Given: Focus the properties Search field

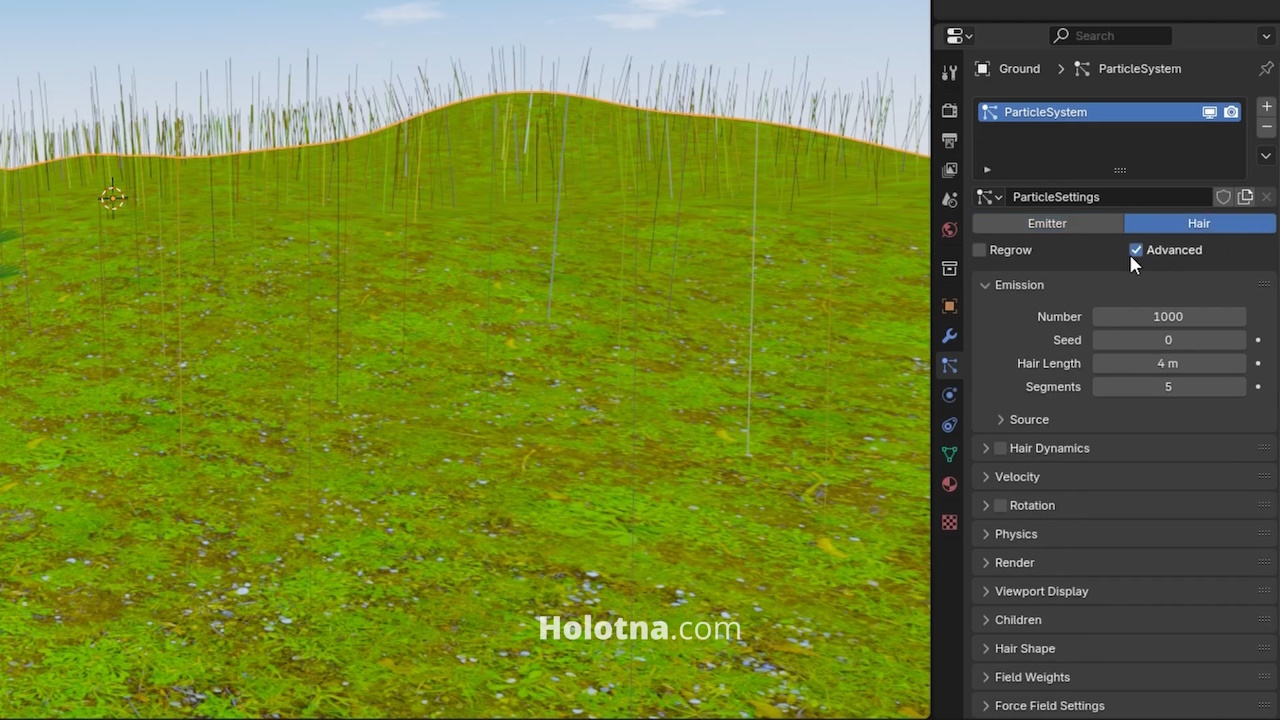Looking at the screenshot, I should (x=1110, y=36).
